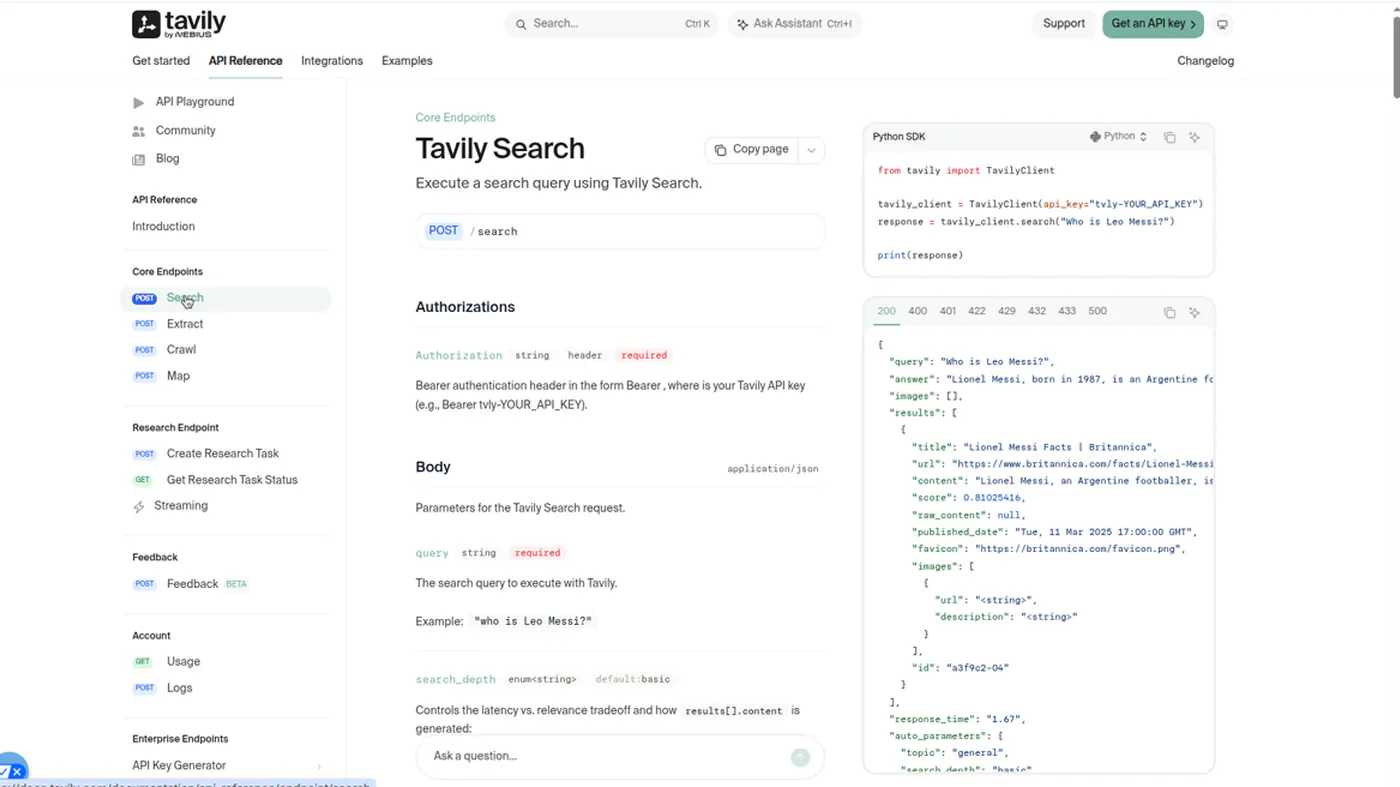Select the API Reference tab
This screenshot has width=1400, height=787.
[245, 61]
